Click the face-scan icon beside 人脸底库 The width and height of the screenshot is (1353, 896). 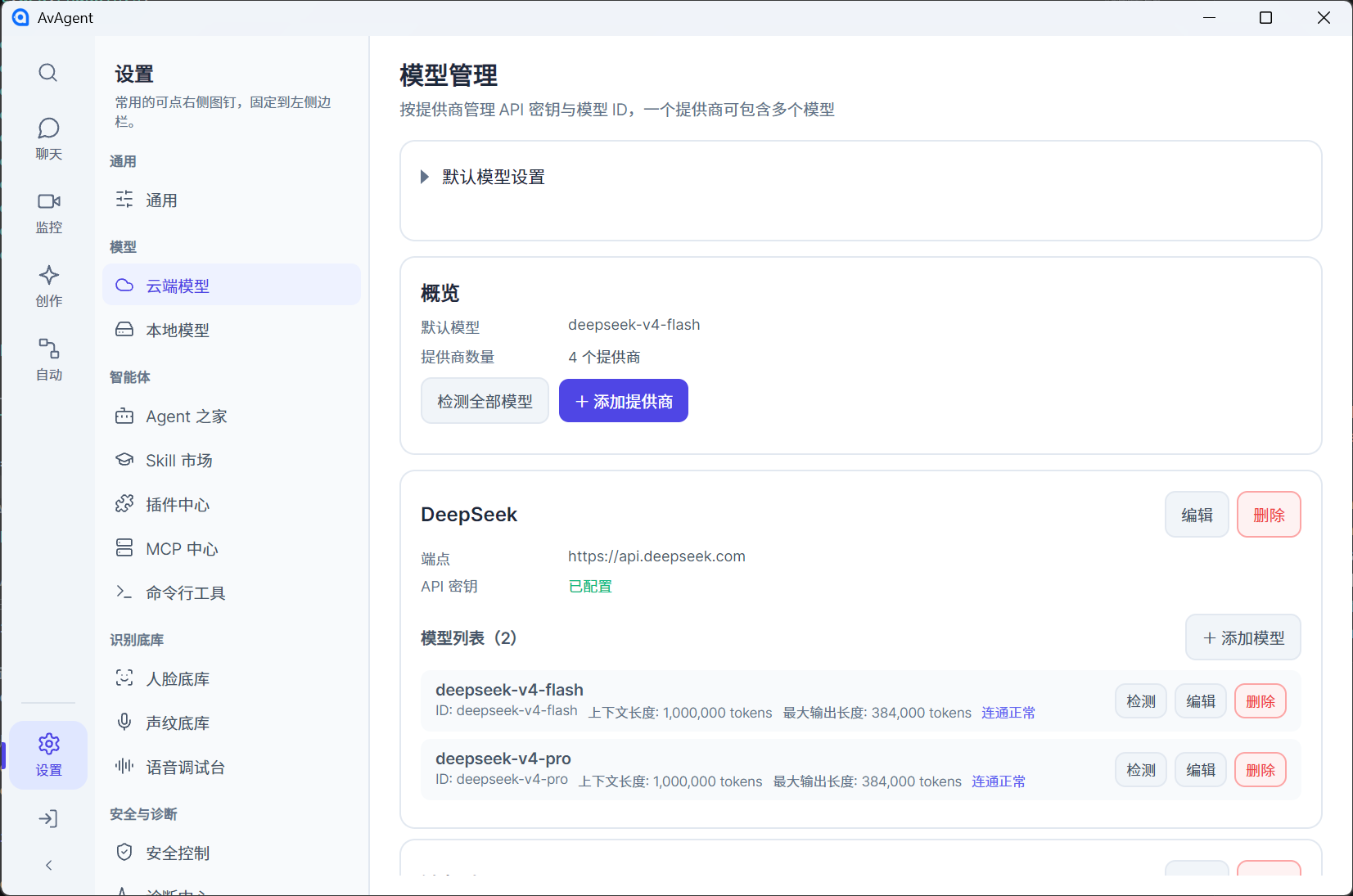pos(124,678)
